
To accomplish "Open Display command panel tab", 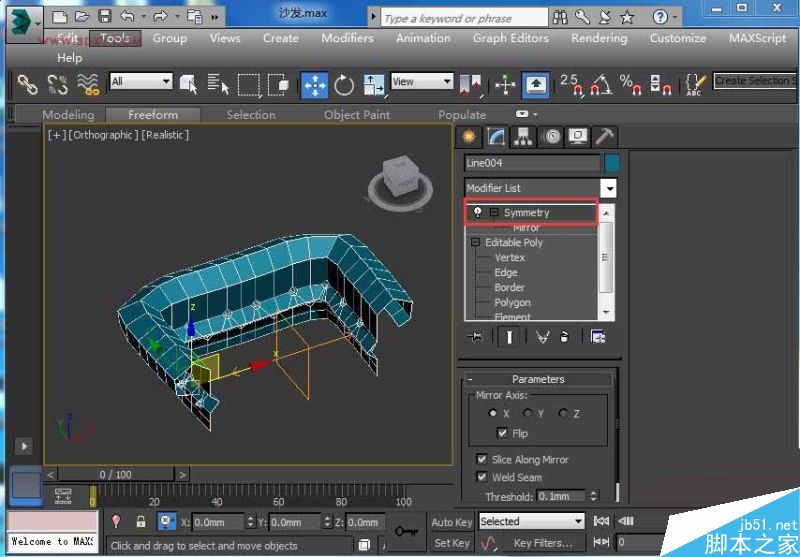I will (x=579, y=137).
